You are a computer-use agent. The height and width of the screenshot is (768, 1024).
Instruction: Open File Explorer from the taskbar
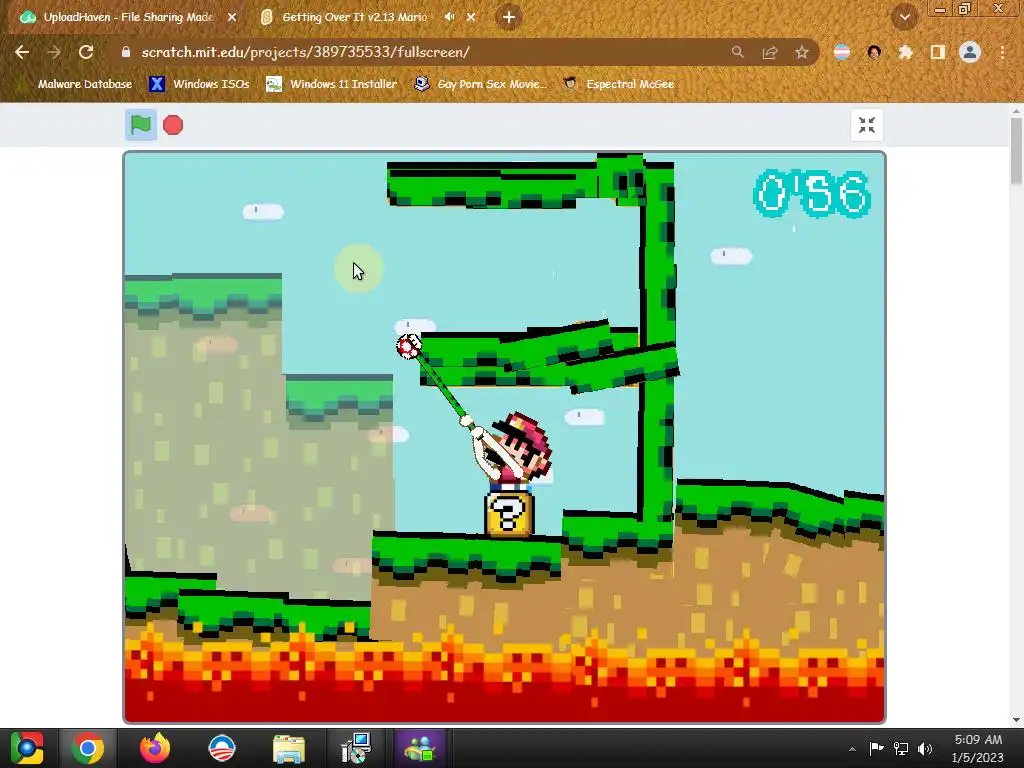tap(289, 748)
